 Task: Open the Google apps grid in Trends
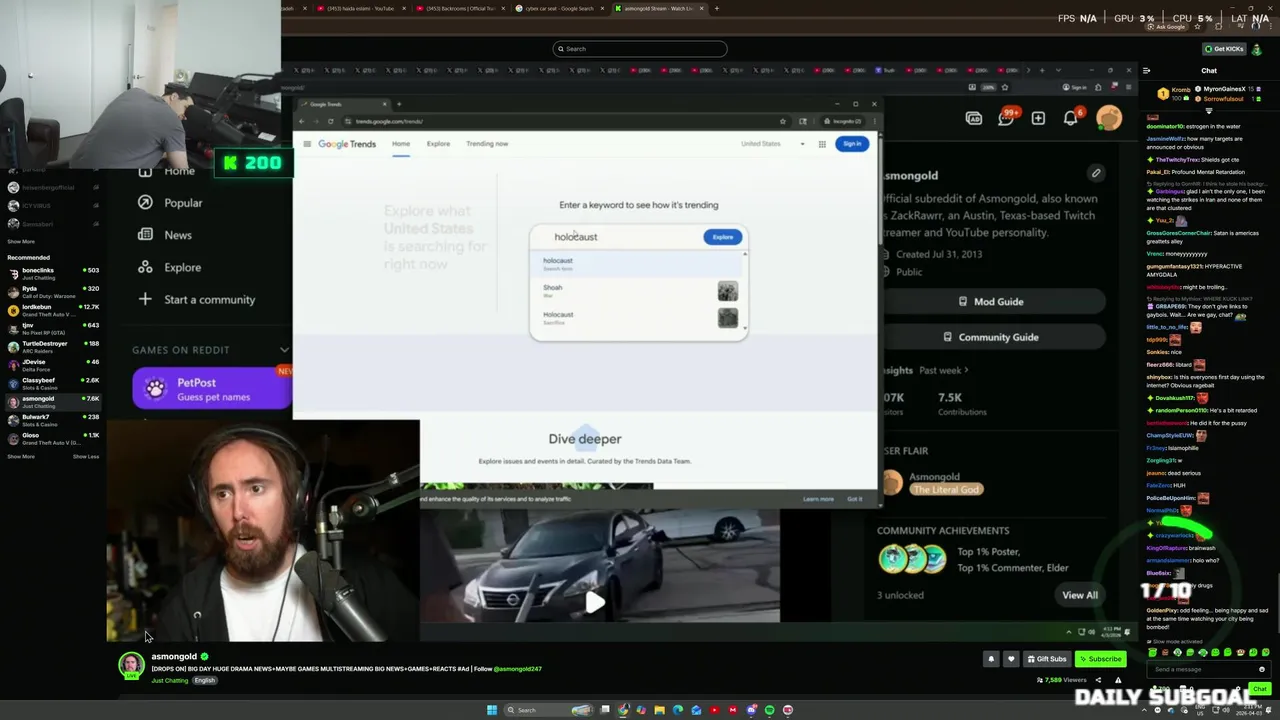[822, 144]
